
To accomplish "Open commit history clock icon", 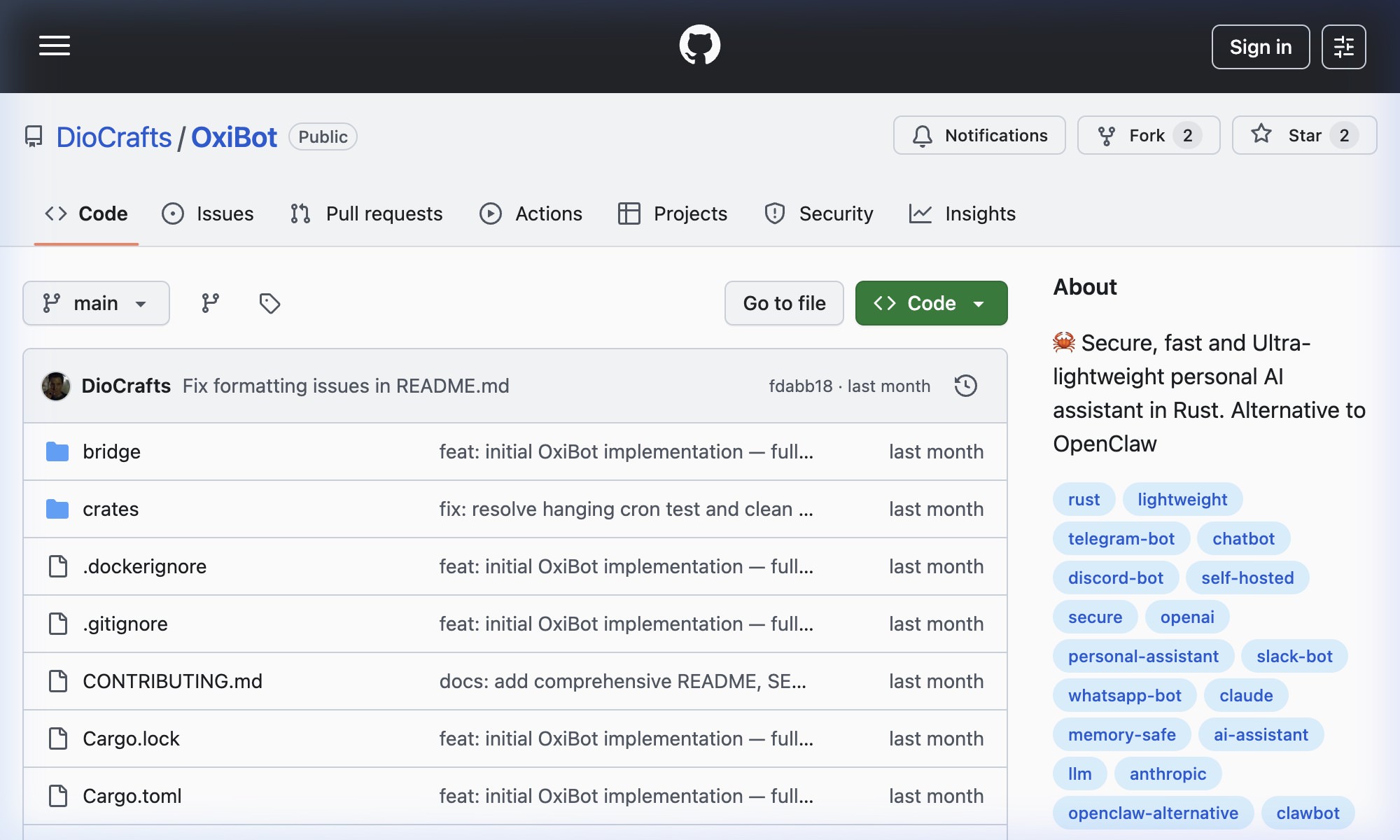I will coord(965,386).
